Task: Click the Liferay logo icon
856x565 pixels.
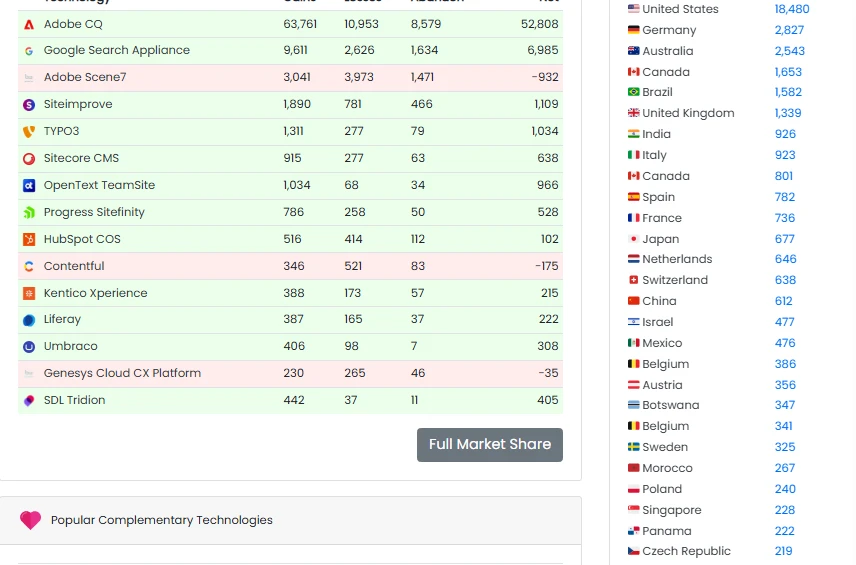Action: (29, 320)
